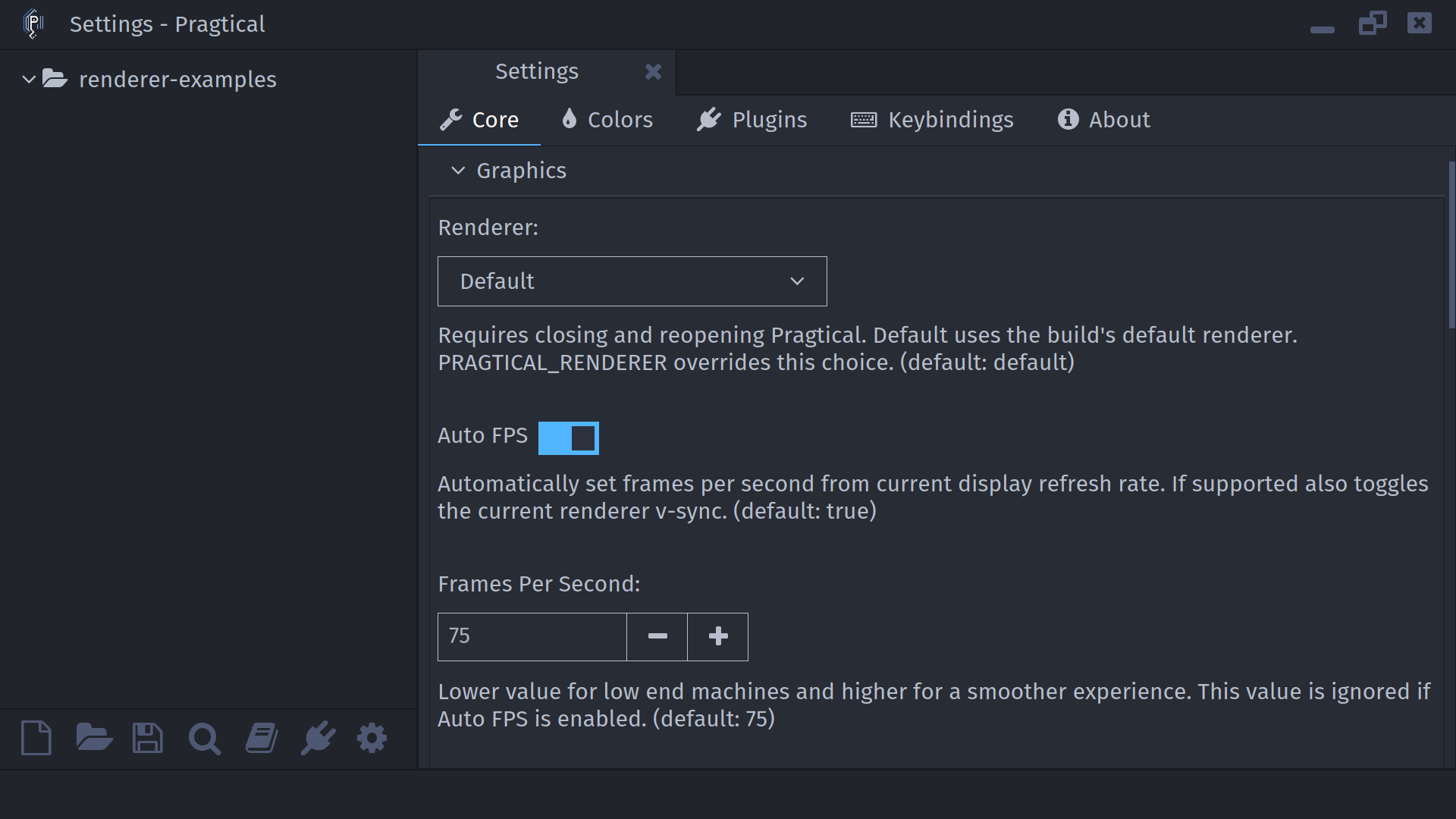Switch to the Colors tab

pos(607,120)
